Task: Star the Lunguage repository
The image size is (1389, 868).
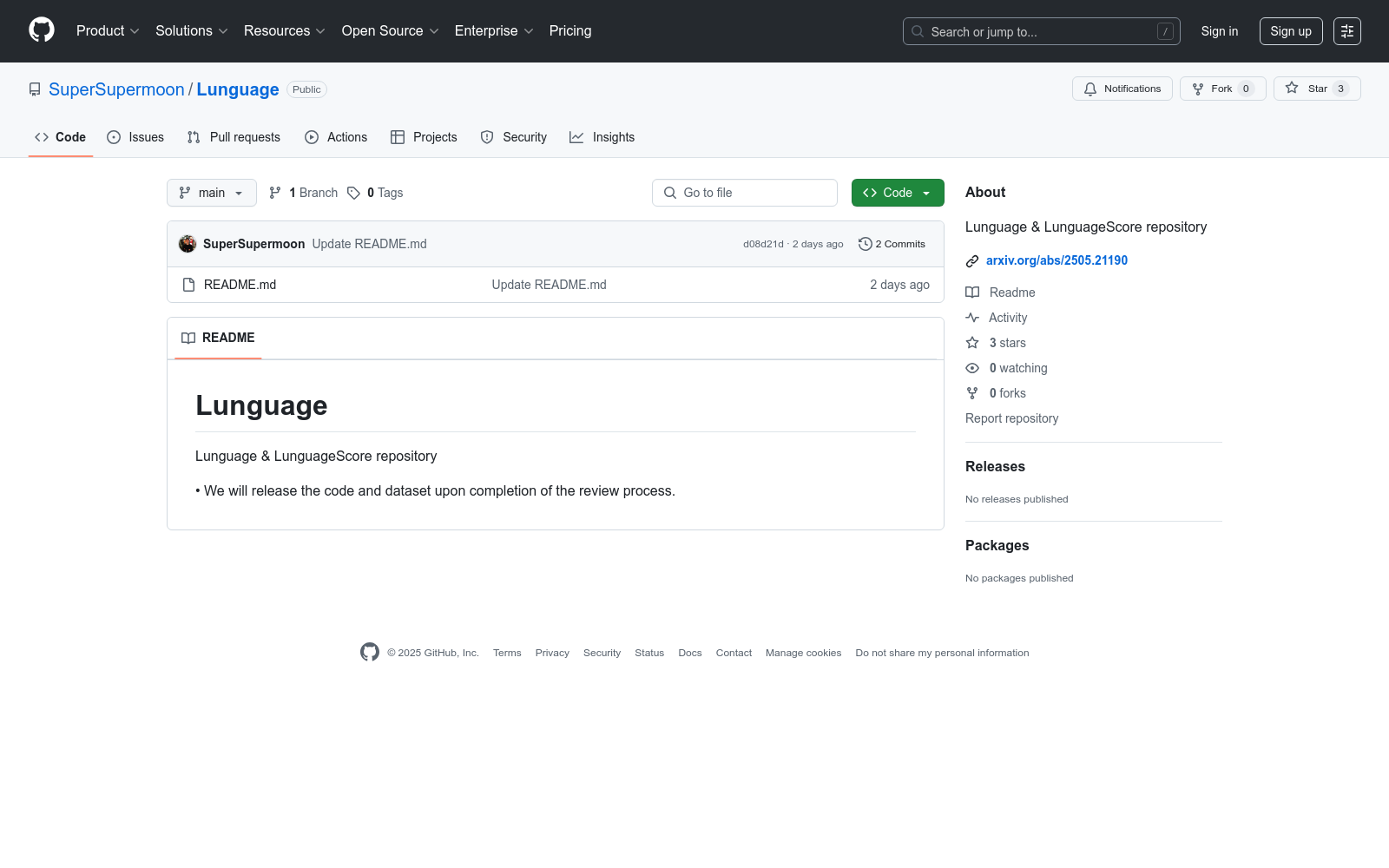Action: pyautogui.click(x=1317, y=89)
